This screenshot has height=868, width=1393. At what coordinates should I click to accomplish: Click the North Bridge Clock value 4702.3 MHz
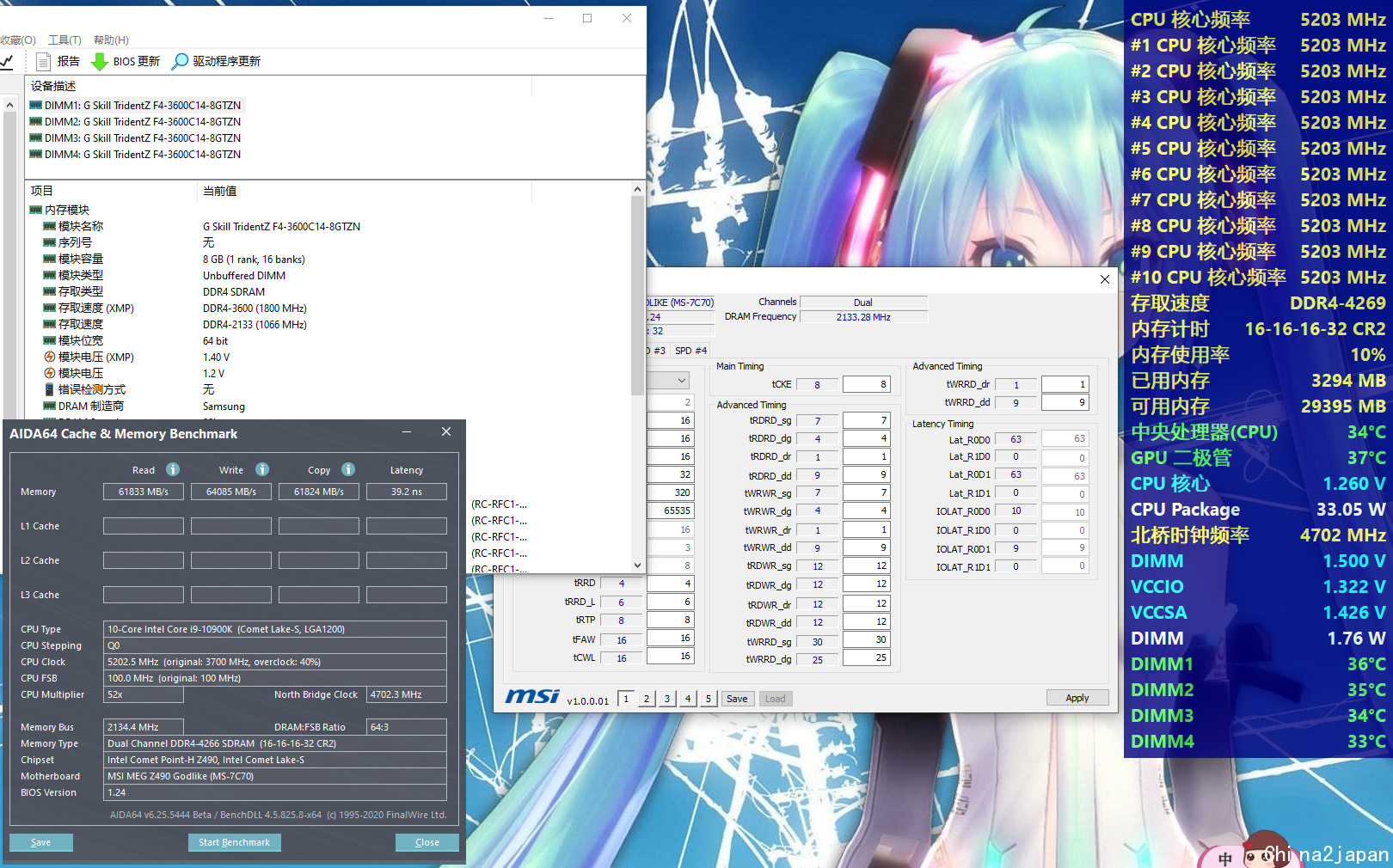click(x=407, y=694)
